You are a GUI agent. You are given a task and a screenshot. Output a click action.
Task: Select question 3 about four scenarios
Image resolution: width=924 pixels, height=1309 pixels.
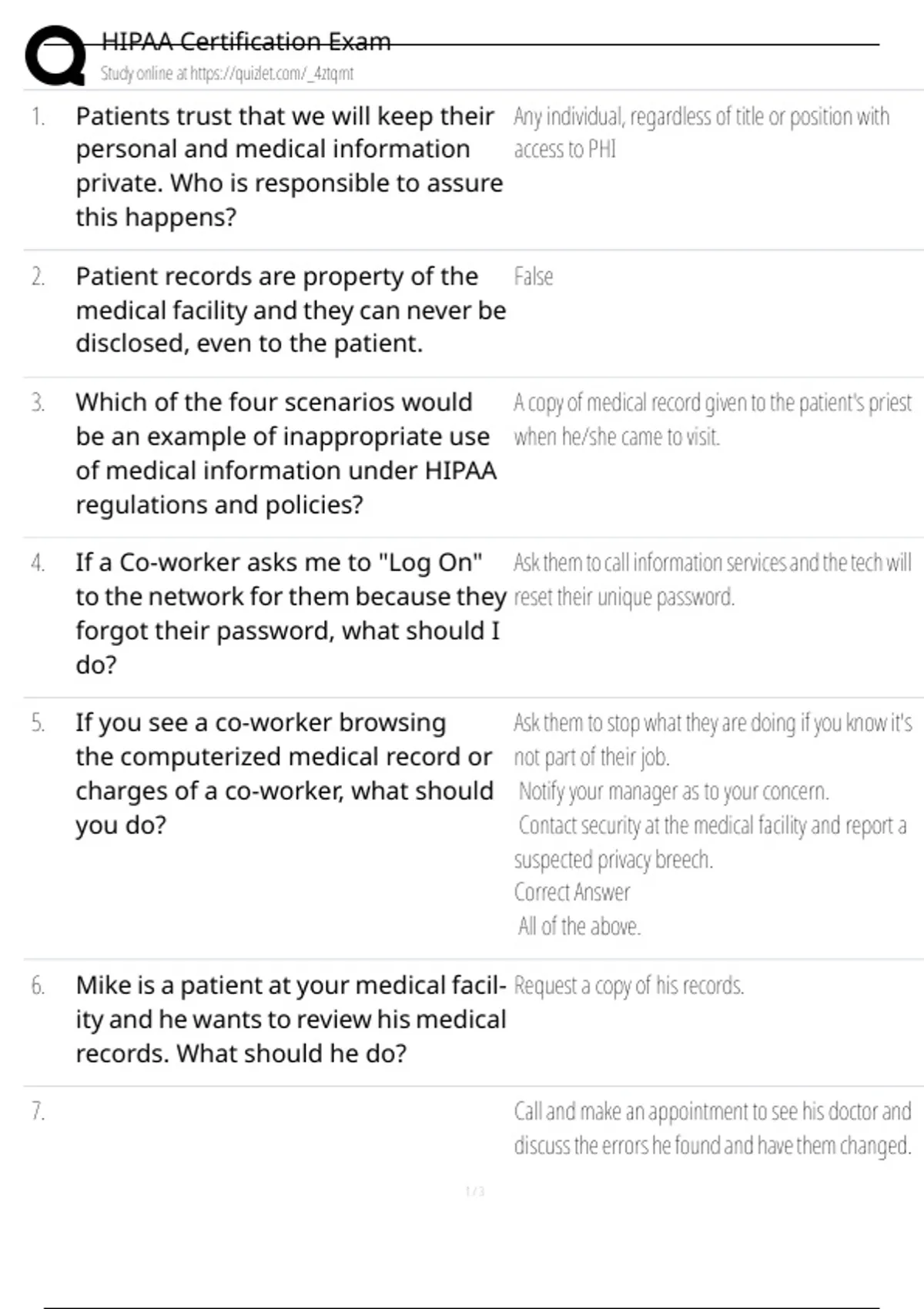(x=286, y=454)
